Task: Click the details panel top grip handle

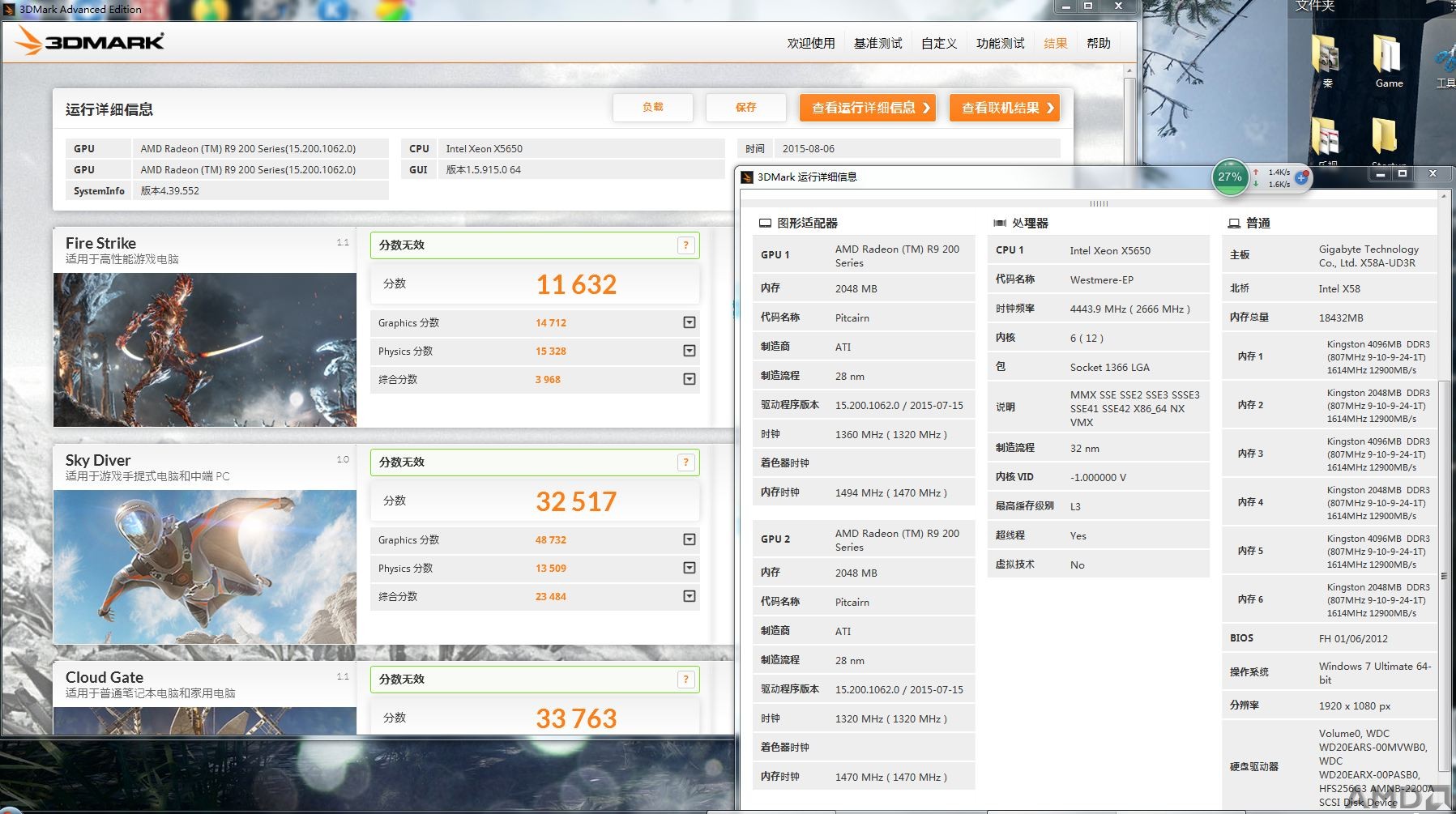Action: click(1099, 203)
